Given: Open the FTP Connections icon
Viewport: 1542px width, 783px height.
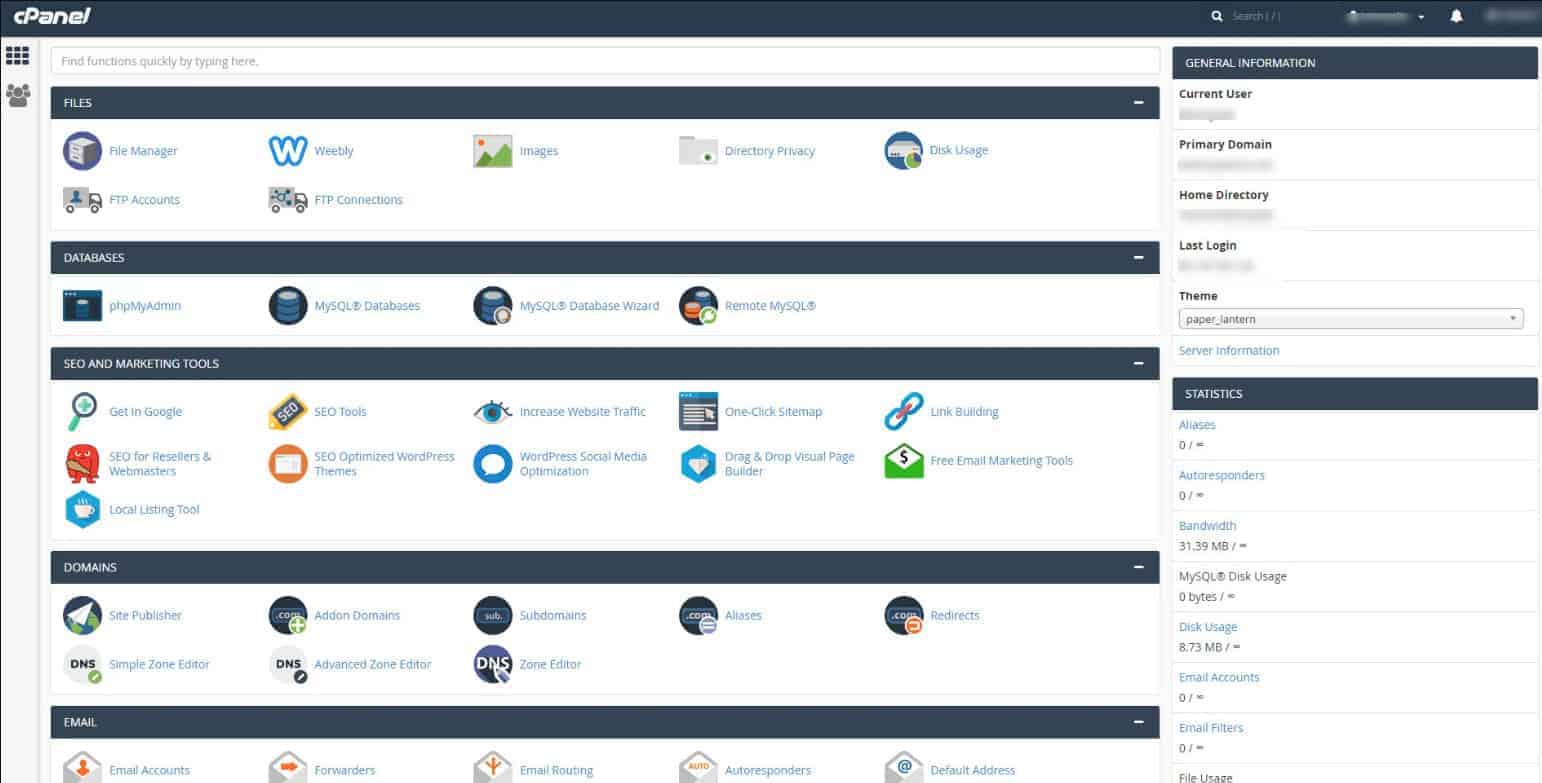Looking at the screenshot, I should [288, 200].
